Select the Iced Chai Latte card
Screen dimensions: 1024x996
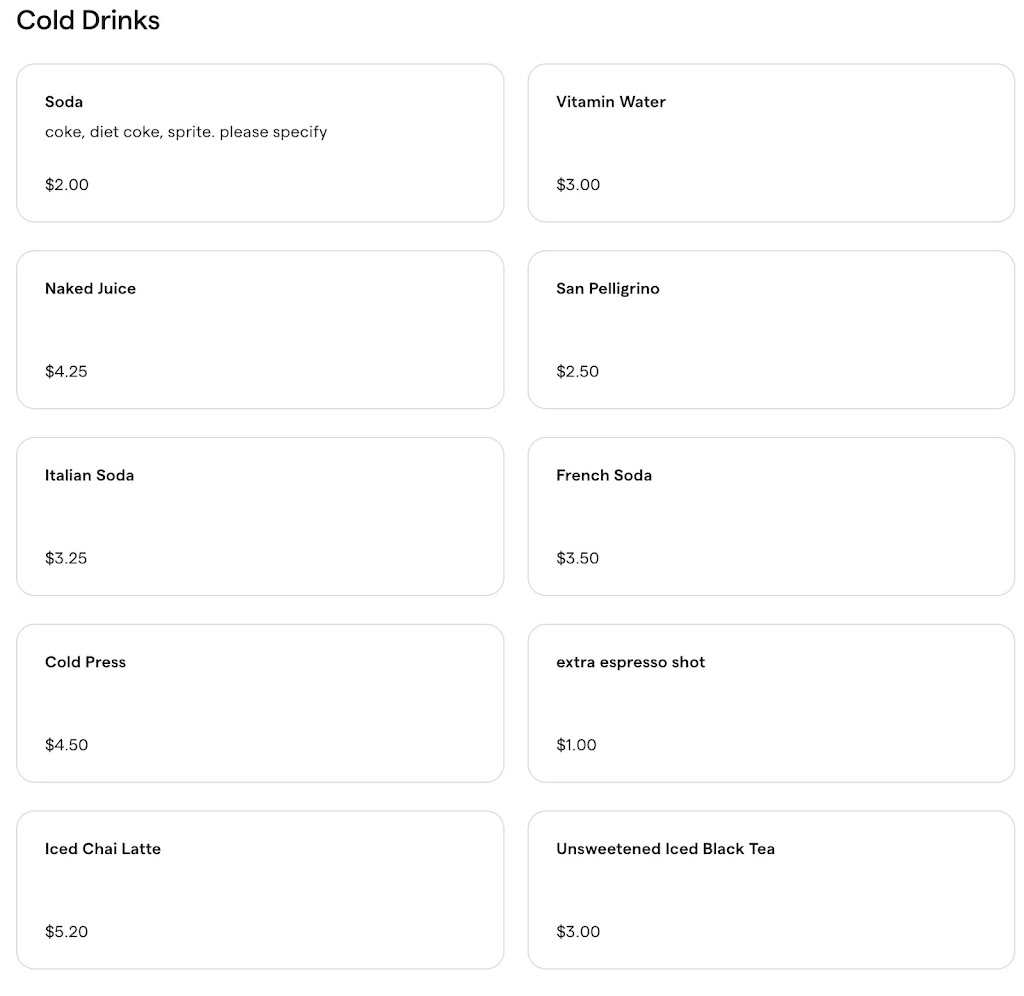pyautogui.click(x=260, y=889)
